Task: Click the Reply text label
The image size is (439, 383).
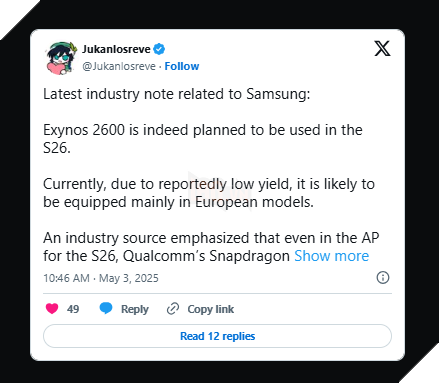Action: coord(135,309)
